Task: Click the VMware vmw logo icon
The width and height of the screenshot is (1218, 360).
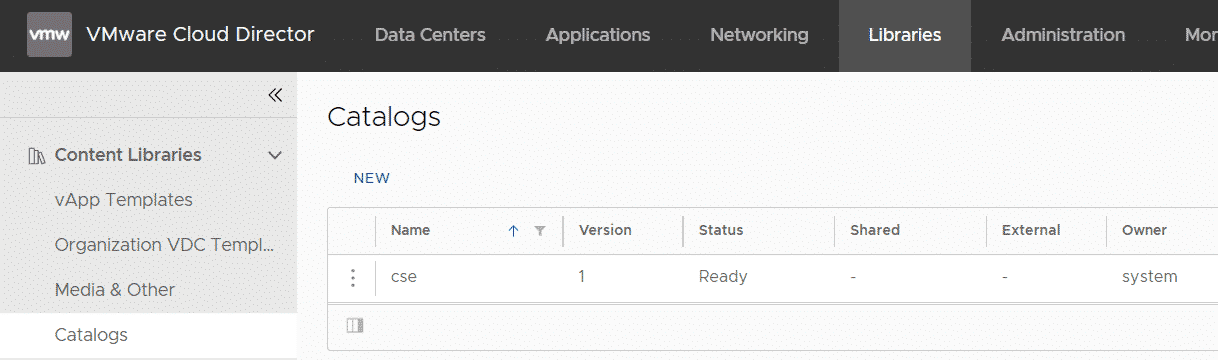Action: click(49, 35)
